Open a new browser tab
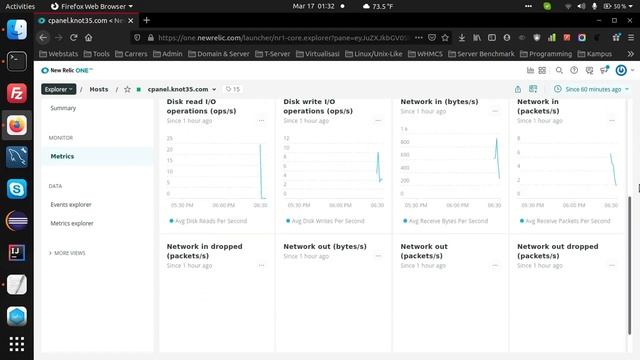This screenshot has height=360, width=640. point(147,20)
